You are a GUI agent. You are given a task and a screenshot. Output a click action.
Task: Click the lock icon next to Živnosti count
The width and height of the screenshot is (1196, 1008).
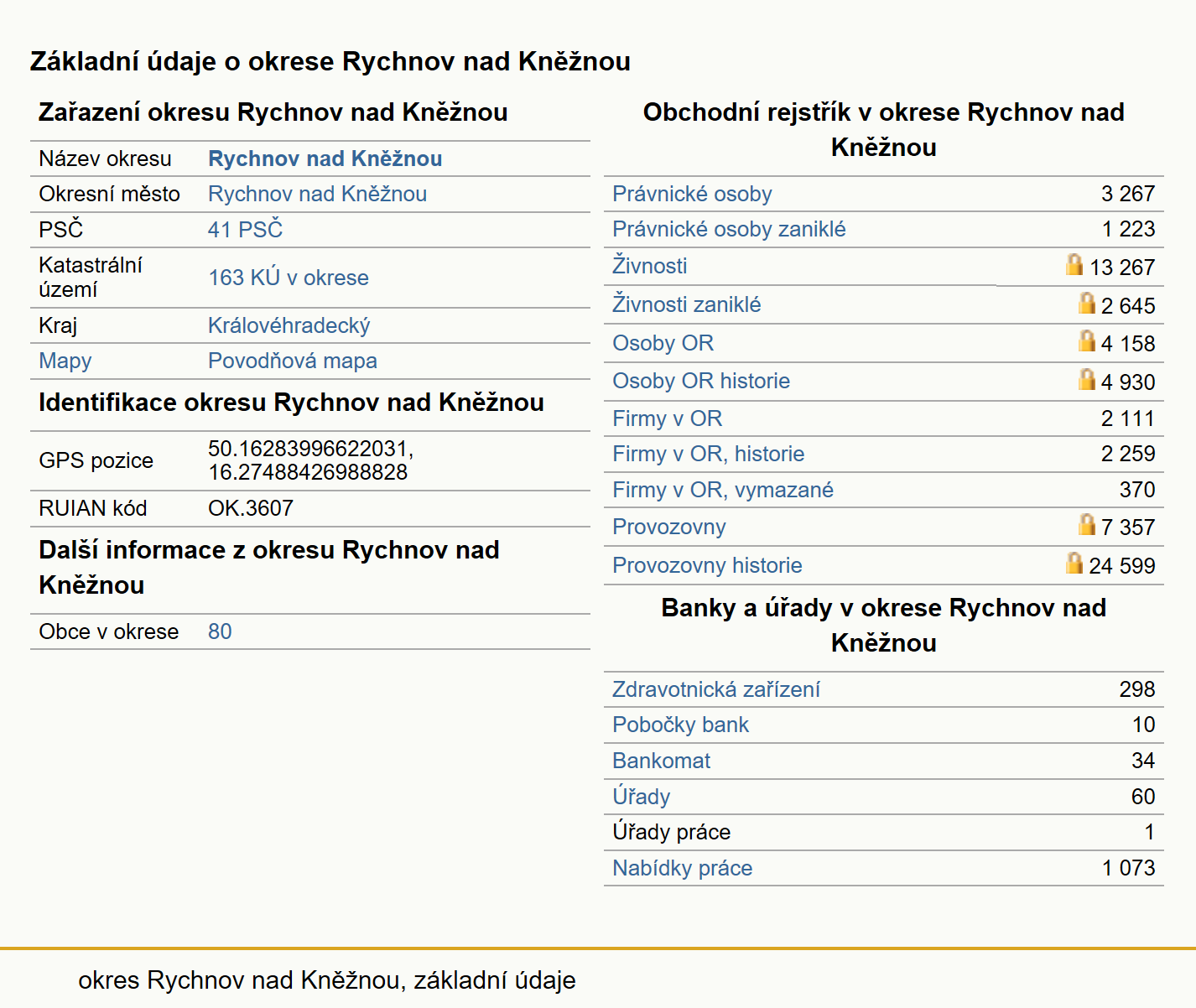(x=1074, y=265)
